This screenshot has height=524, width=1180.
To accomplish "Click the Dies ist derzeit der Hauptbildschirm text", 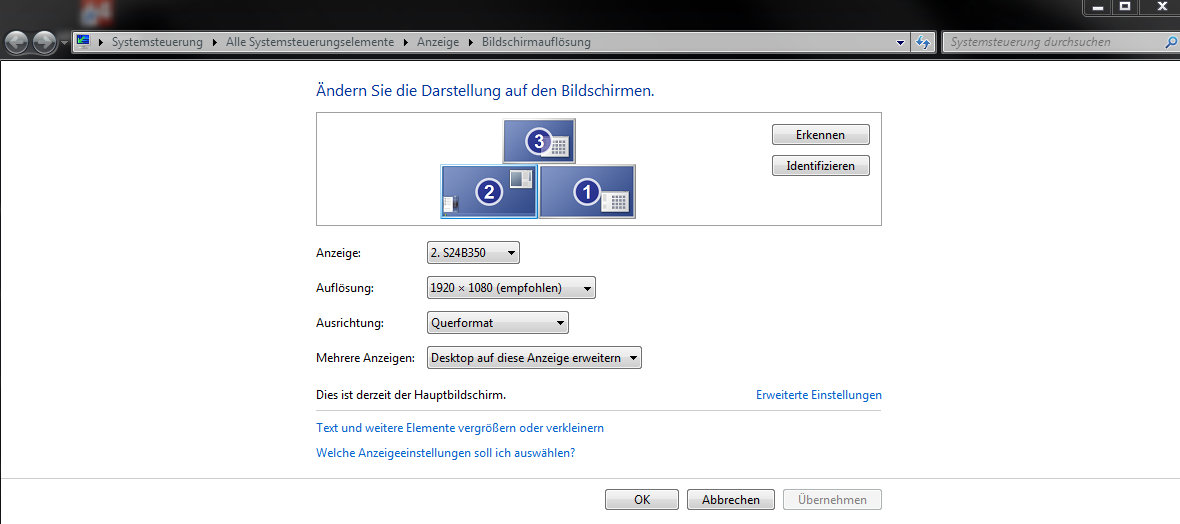I will (x=411, y=395).
